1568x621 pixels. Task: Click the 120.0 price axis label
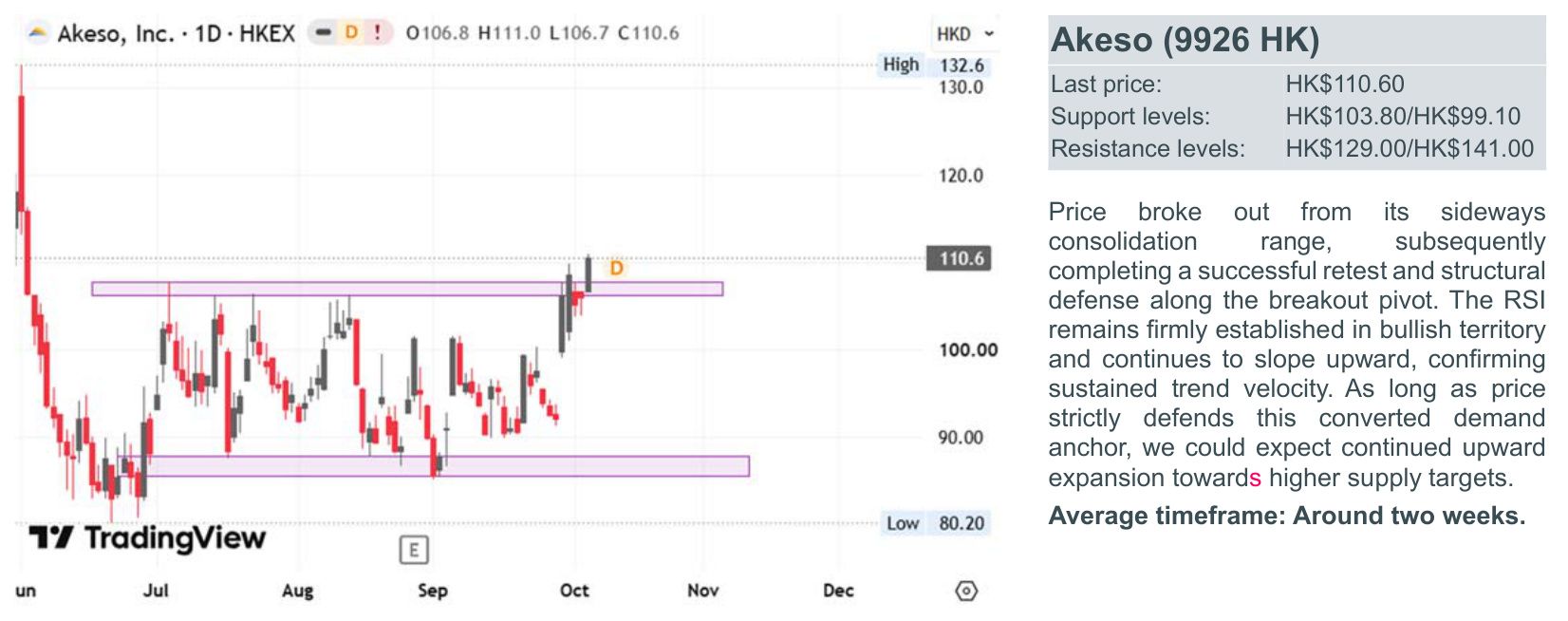click(x=961, y=176)
